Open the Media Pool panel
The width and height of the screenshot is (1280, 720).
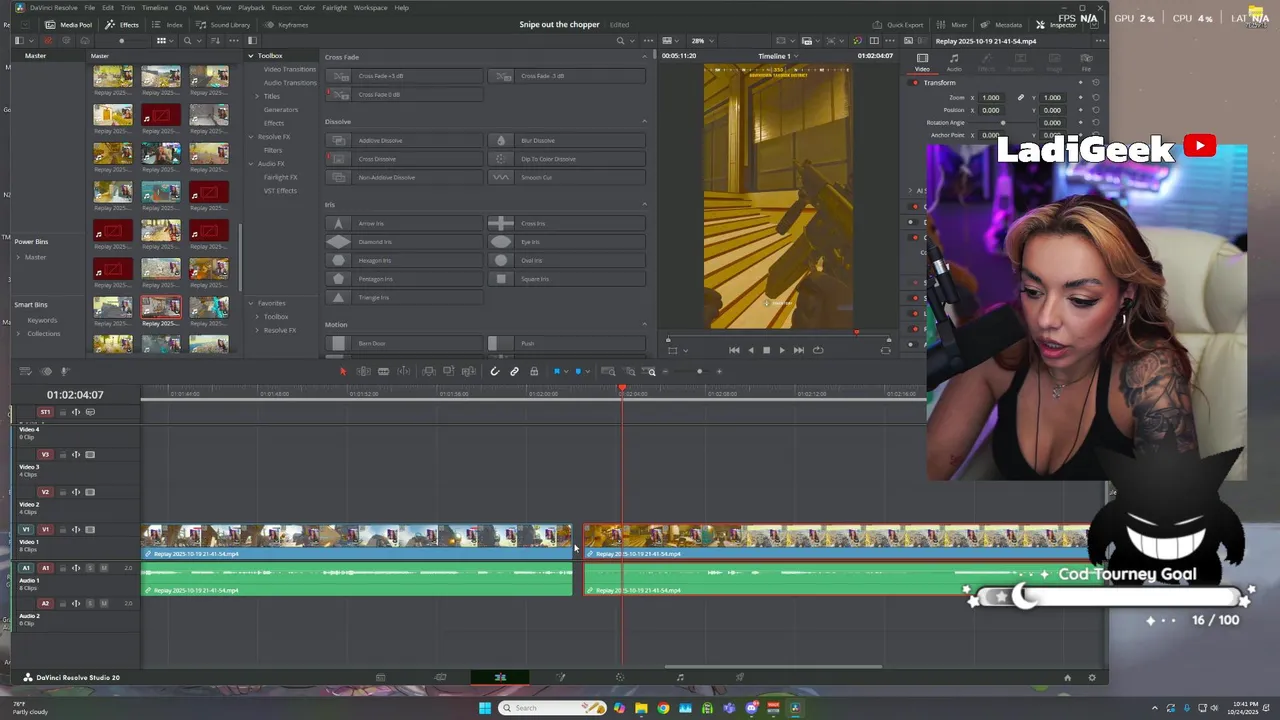click(68, 24)
